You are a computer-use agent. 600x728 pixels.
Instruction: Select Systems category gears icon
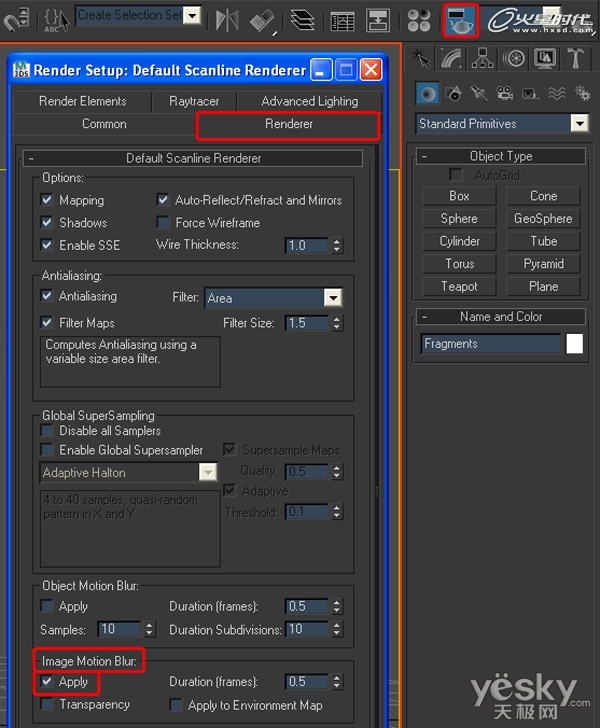point(582,93)
